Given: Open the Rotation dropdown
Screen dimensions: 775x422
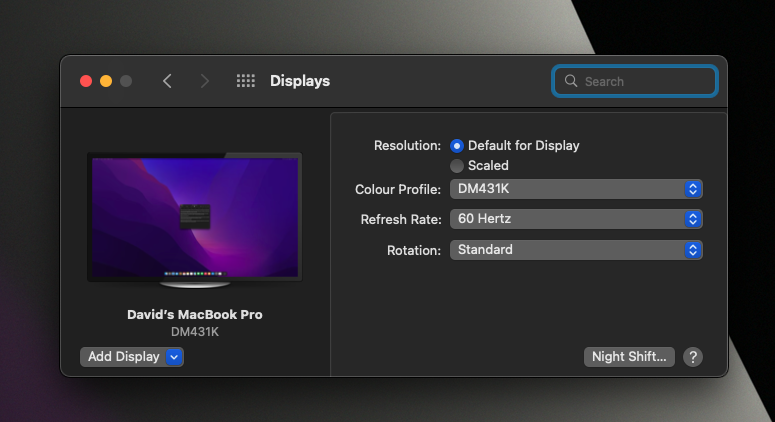Looking at the screenshot, I should pyautogui.click(x=576, y=250).
